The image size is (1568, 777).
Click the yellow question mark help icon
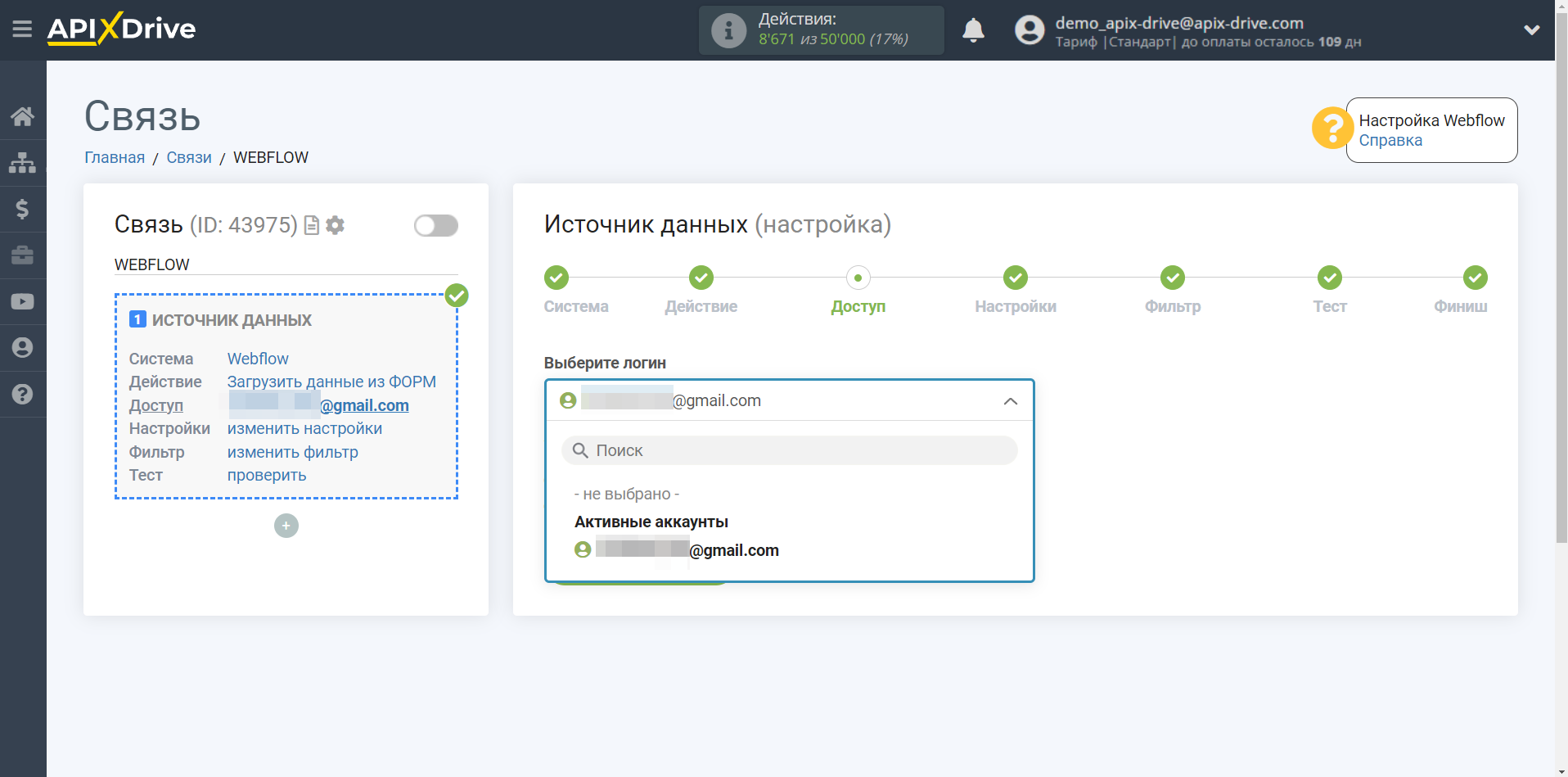(1331, 129)
